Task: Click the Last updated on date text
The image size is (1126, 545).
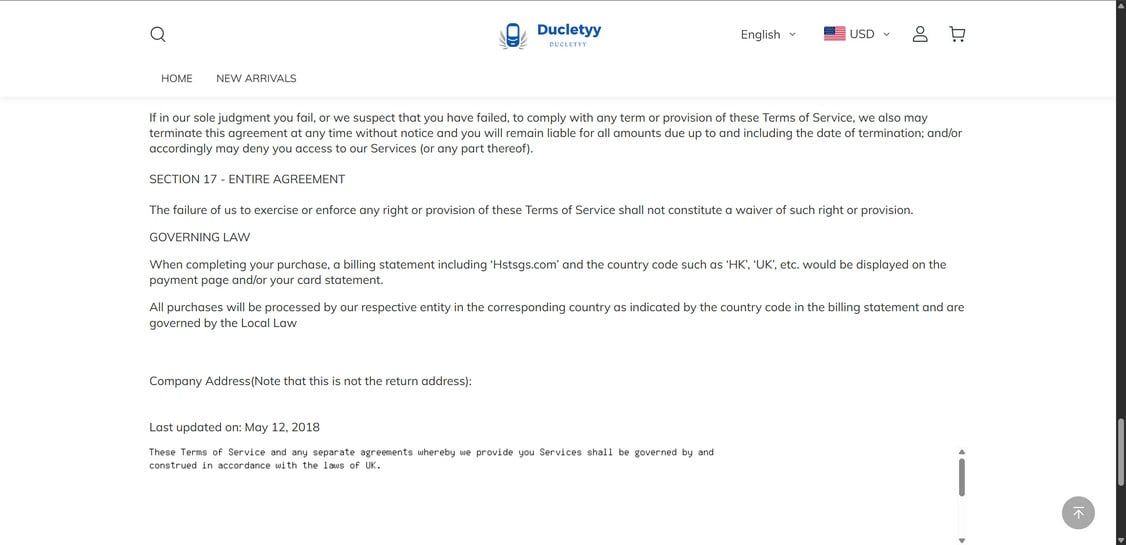Action: point(234,427)
